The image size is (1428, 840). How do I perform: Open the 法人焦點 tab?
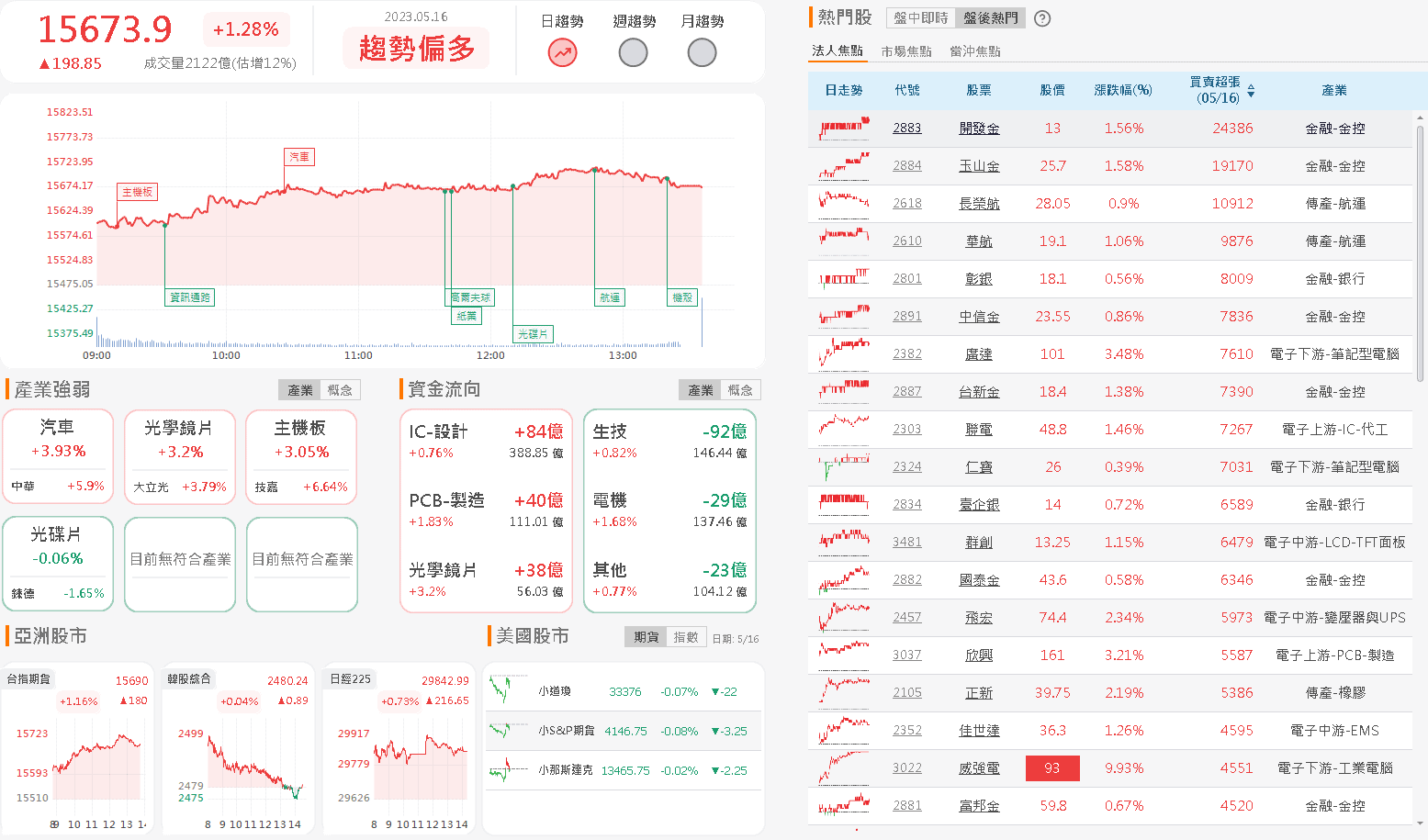(x=838, y=51)
